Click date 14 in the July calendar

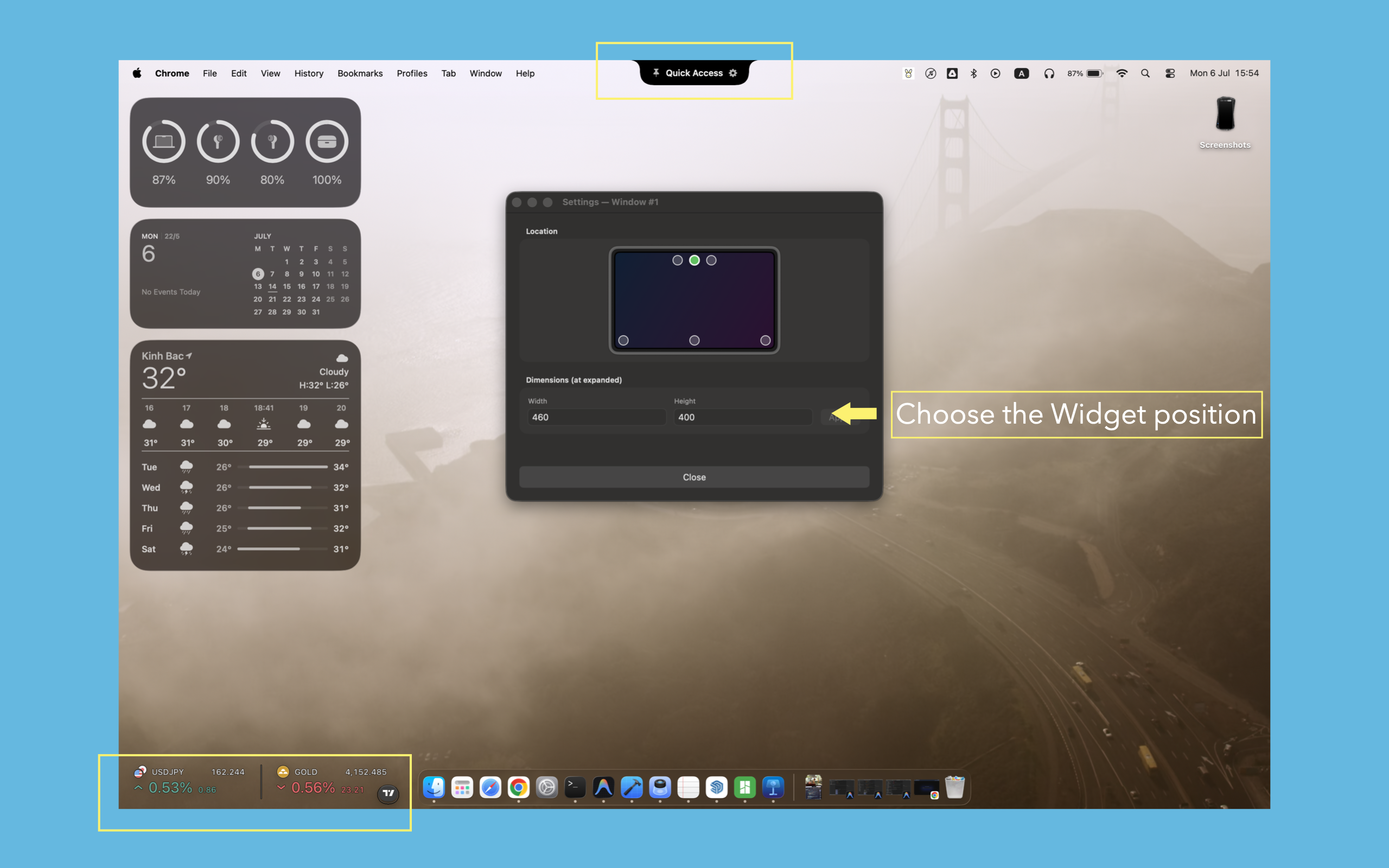pos(272,286)
